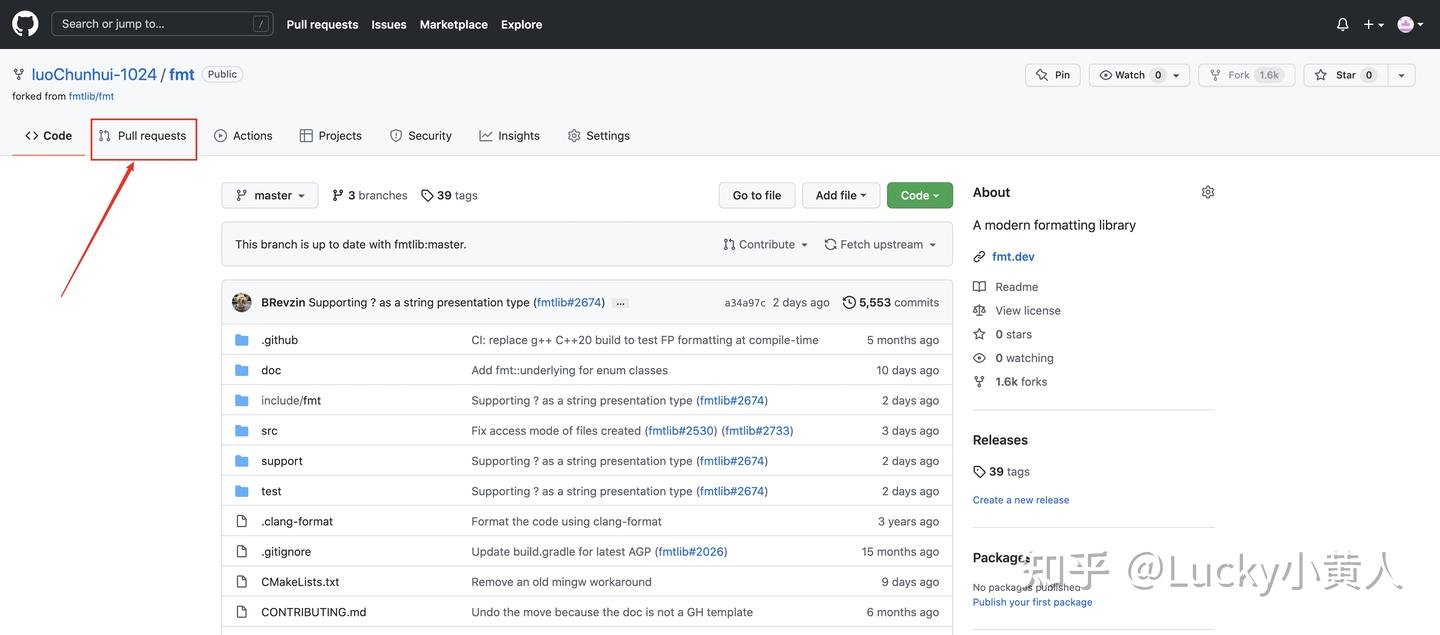The height and width of the screenshot is (635, 1440).
Task: Click the search or jump to field
Action: 162,24
